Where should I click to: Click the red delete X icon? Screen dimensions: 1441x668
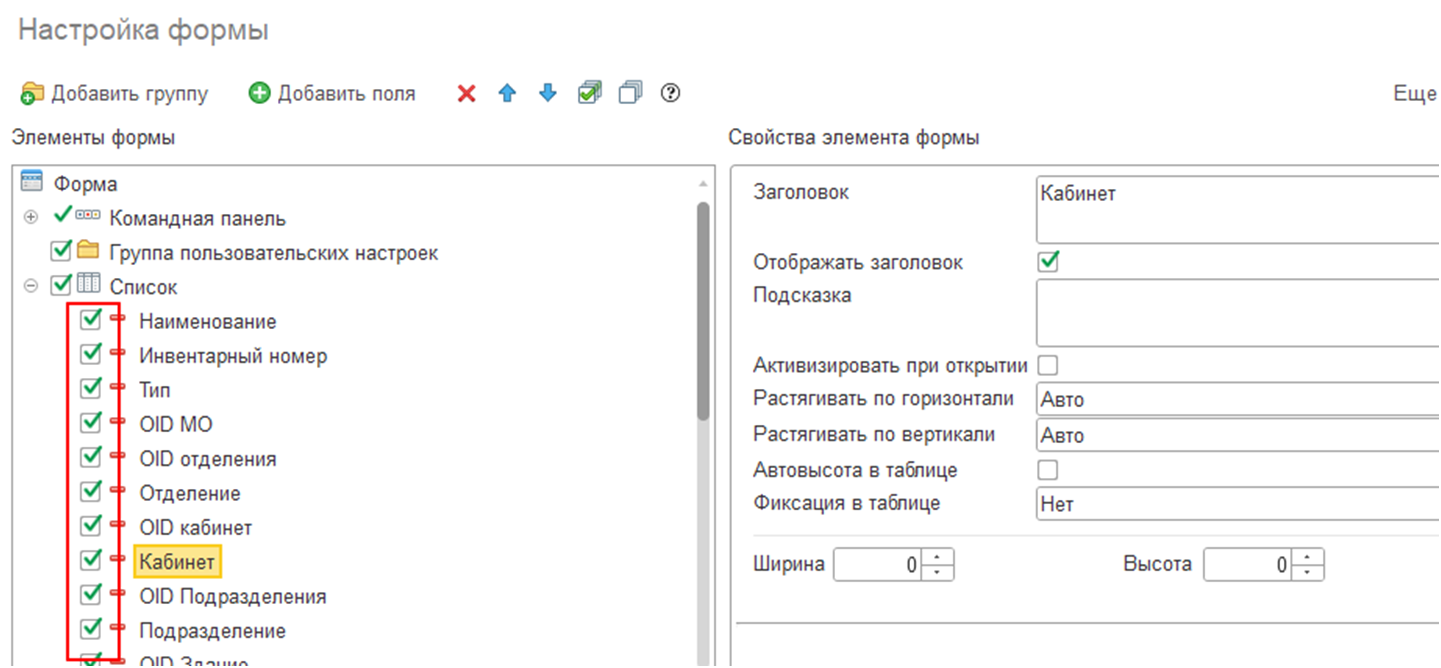click(x=466, y=94)
